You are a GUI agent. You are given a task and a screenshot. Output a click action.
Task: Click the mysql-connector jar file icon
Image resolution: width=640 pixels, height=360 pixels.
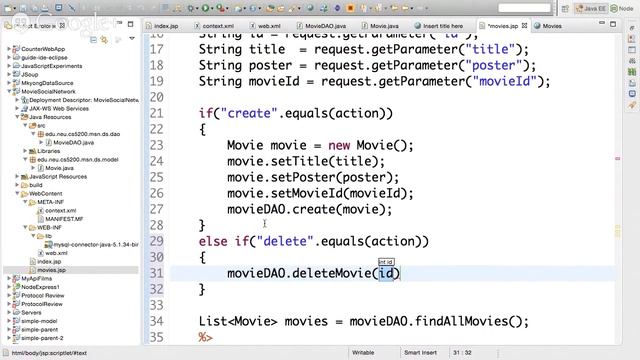coord(49,244)
